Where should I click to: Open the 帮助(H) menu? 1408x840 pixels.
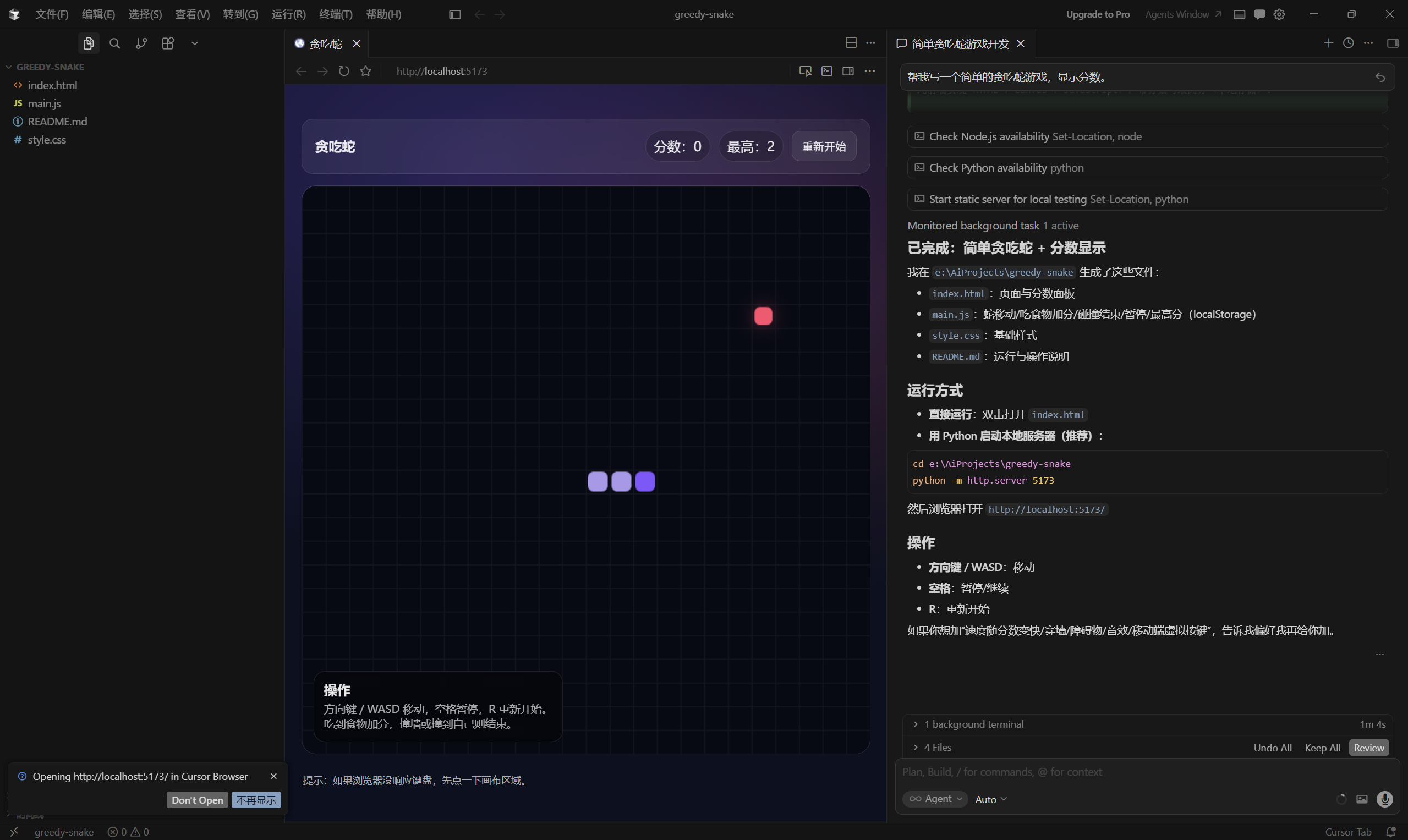pyautogui.click(x=384, y=14)
